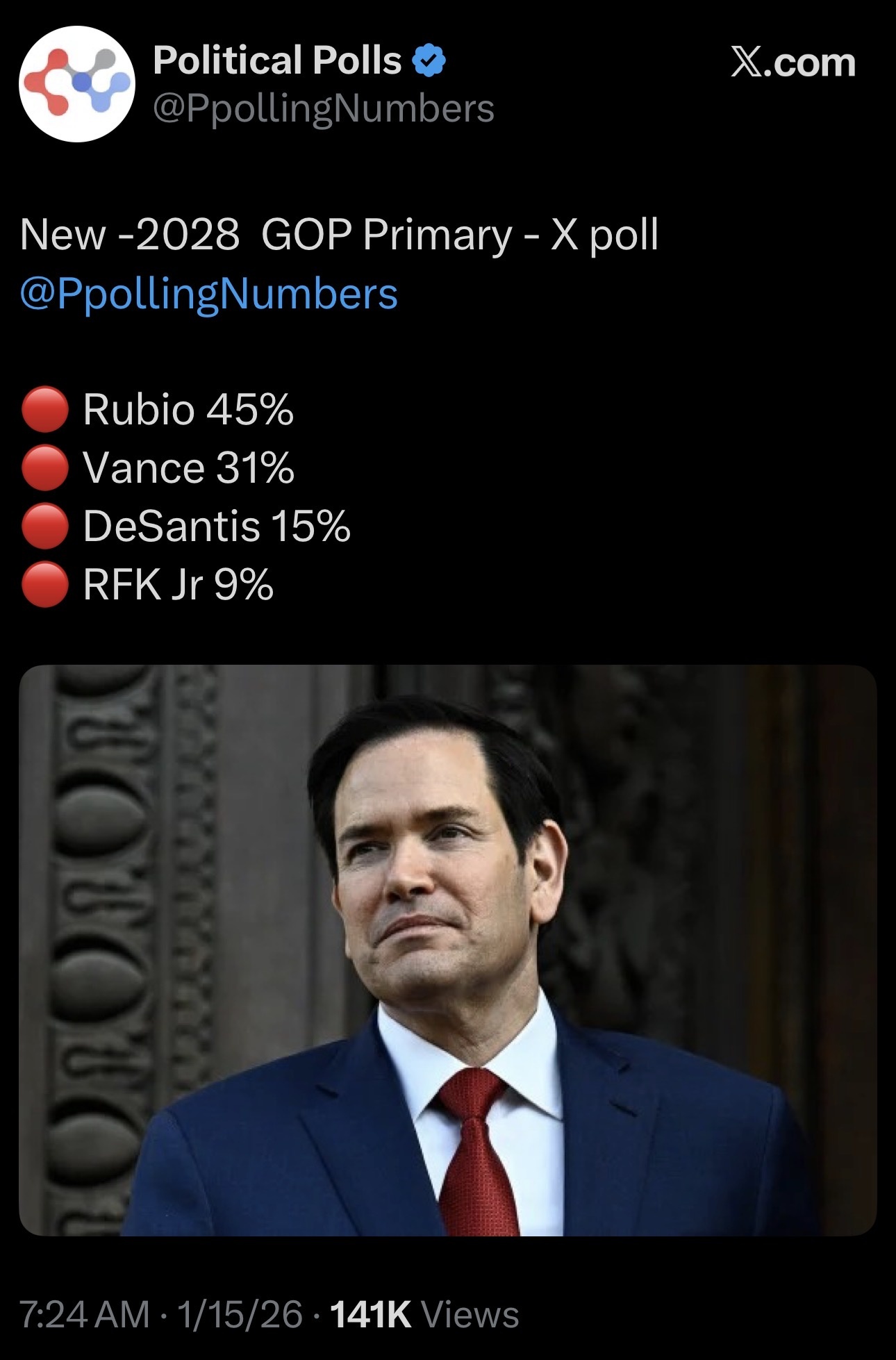Click the red circle beside Rubio
The height and width of the screenshot is (1360, 896).
pyautogui.click(x=44, y=410)
